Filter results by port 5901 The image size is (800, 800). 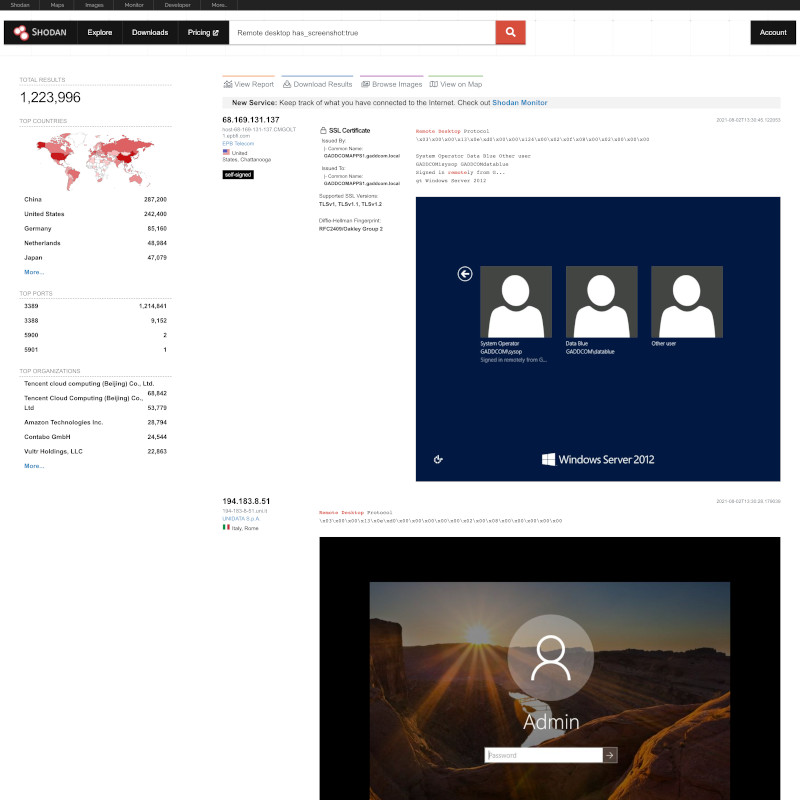[x=95, y=349]
